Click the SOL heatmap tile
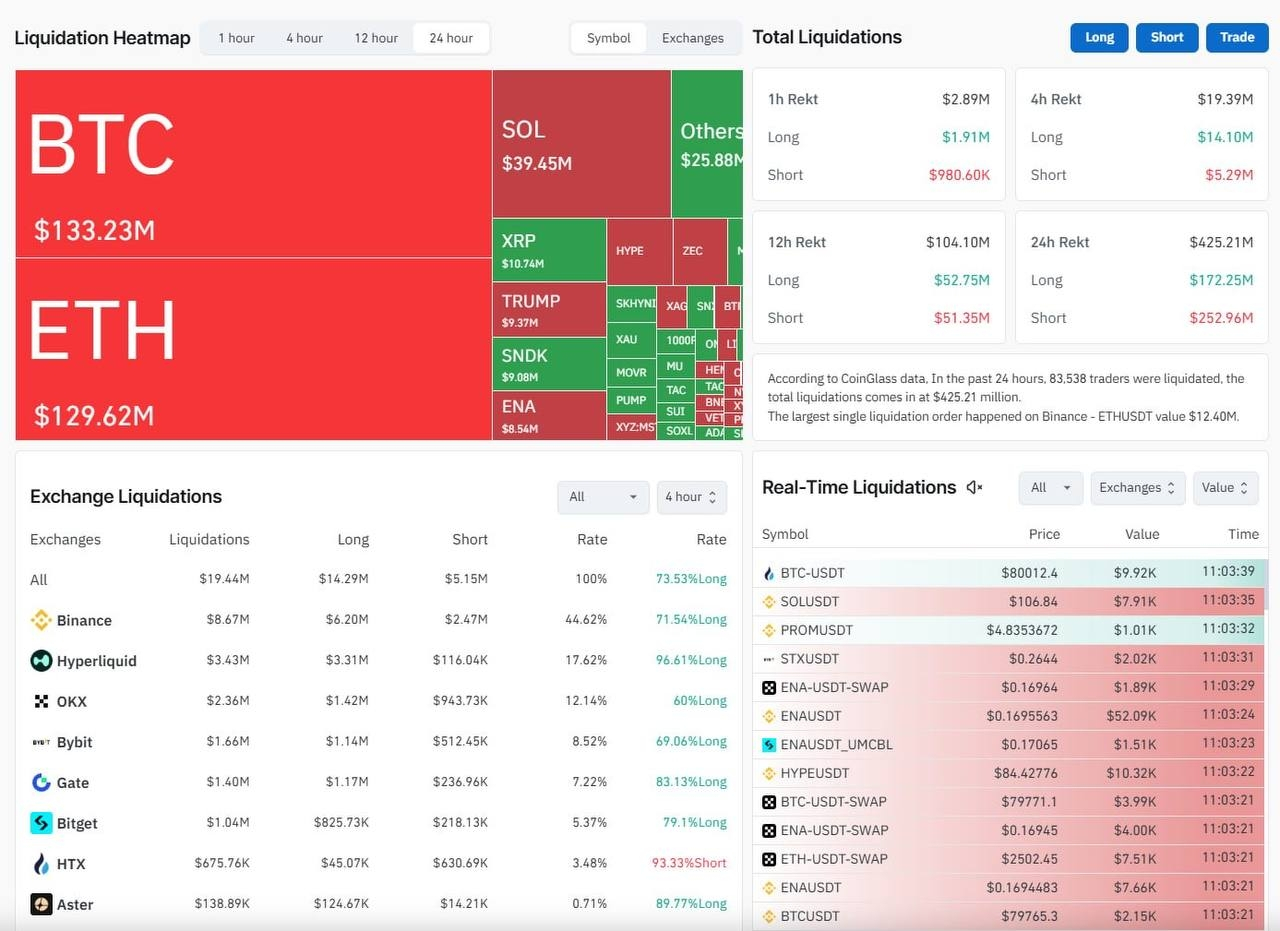The image size is (1280, 931). tap(581, 143)
